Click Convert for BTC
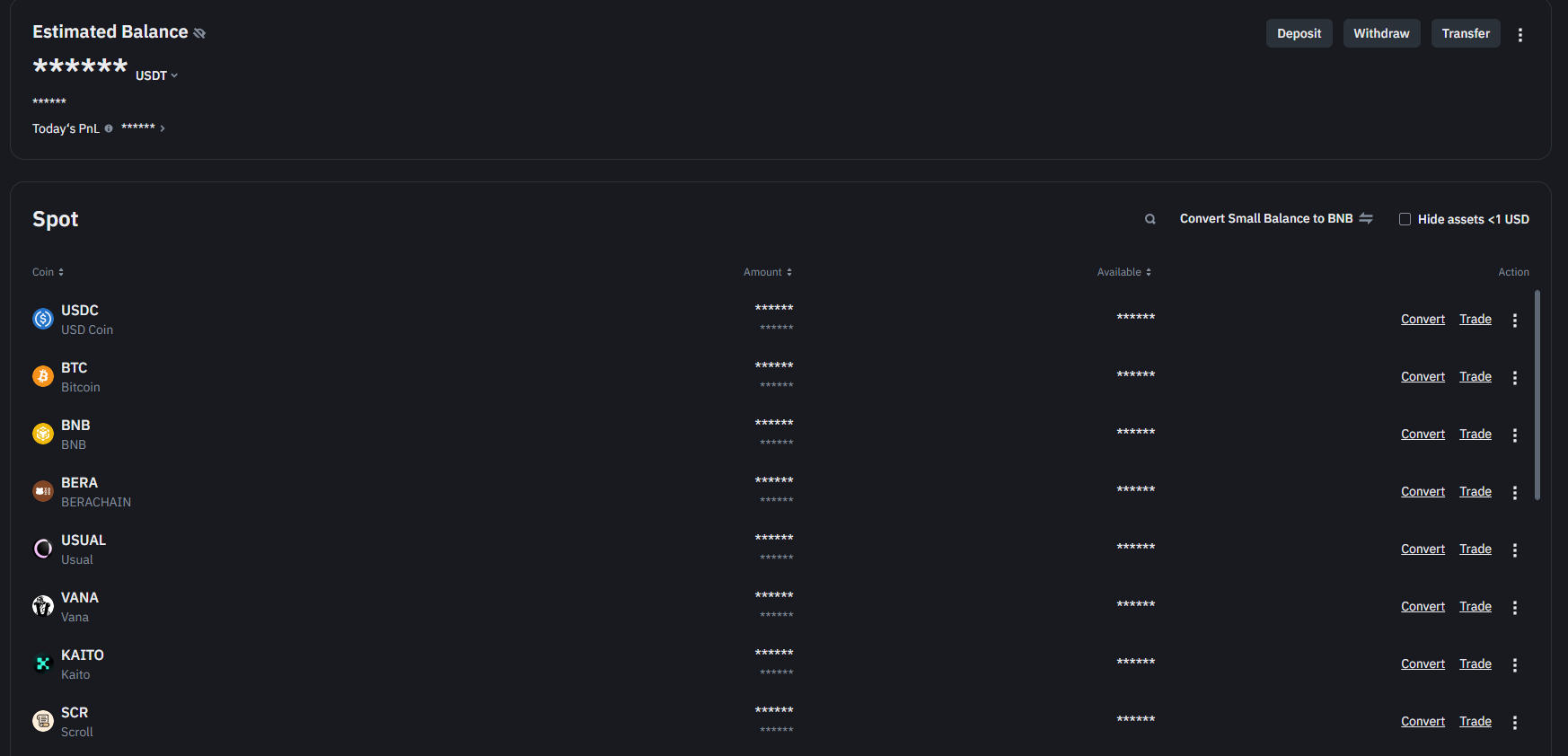 1423,376
